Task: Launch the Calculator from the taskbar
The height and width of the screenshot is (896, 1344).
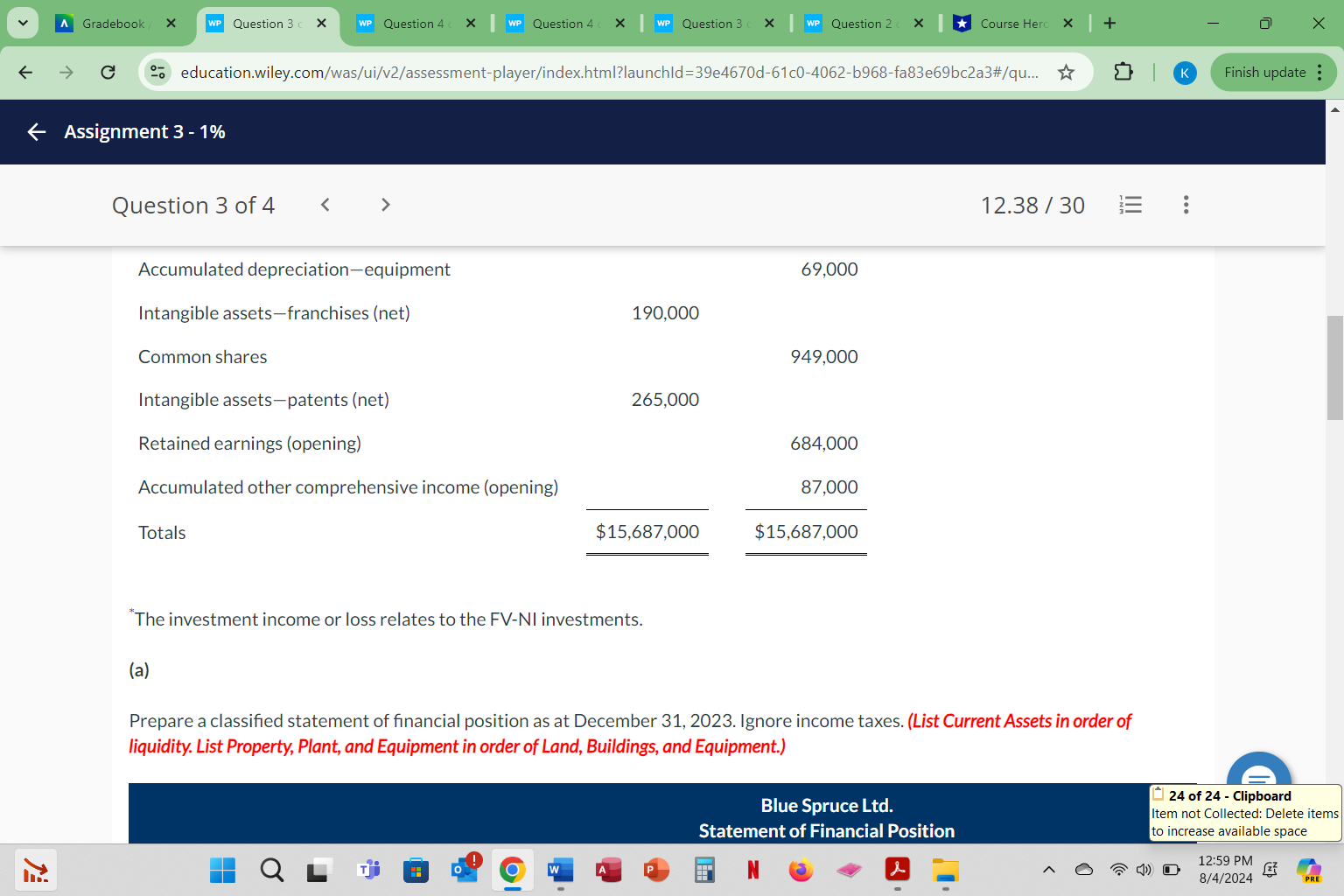Action: point(703,870)
